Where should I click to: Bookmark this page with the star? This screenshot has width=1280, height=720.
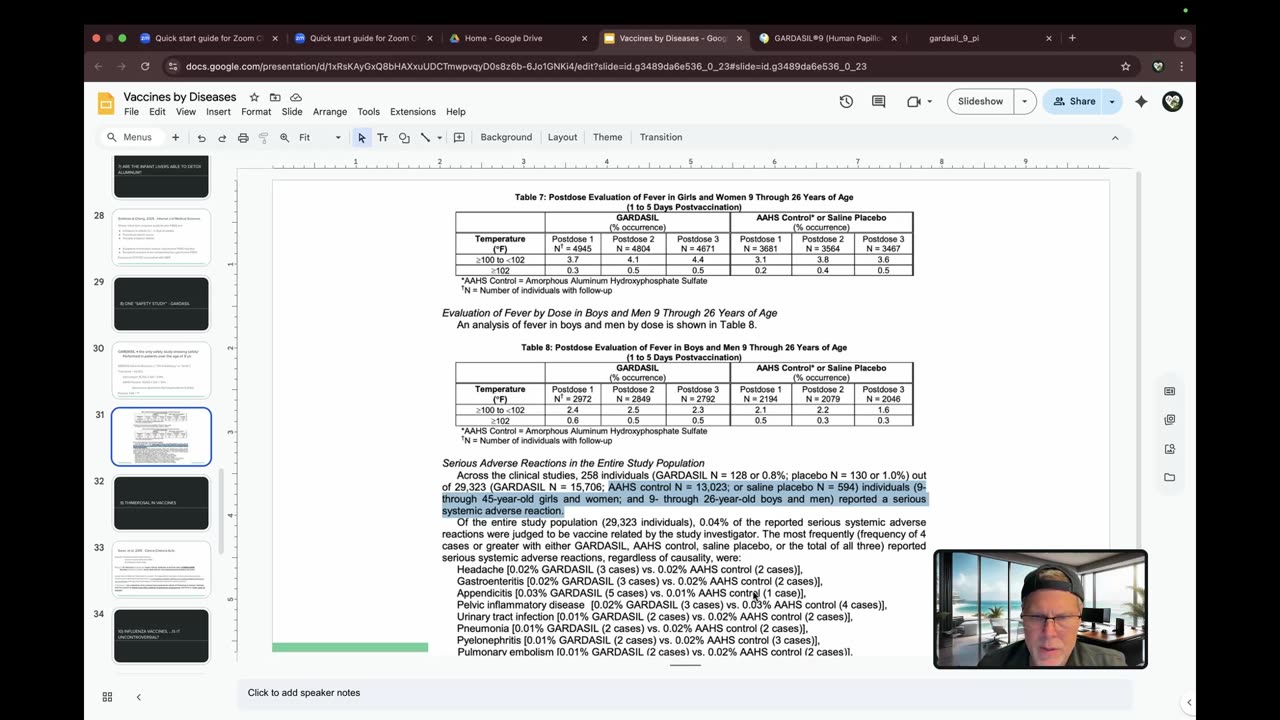click(x=1126, y=66)
